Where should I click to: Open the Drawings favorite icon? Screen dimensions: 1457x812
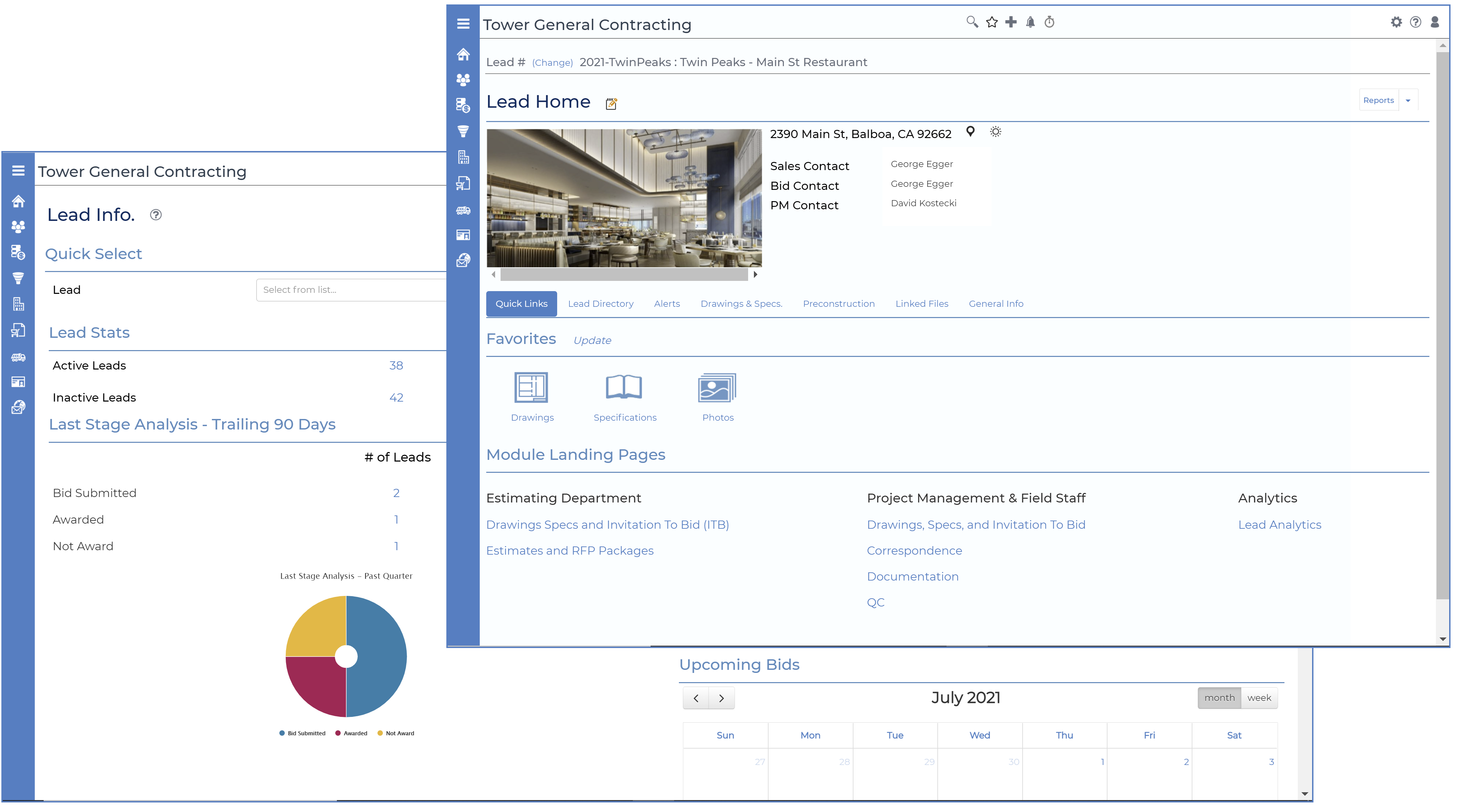(531, 388)
